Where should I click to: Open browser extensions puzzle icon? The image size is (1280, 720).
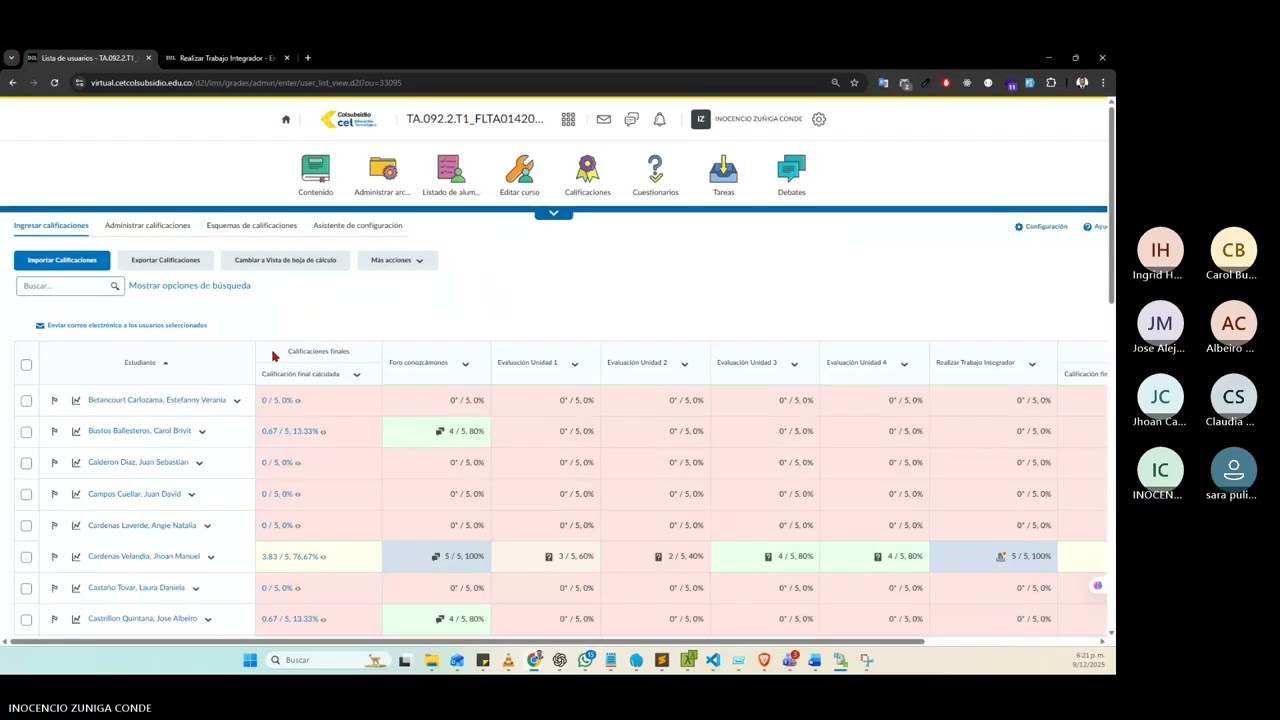(1051, 83)
